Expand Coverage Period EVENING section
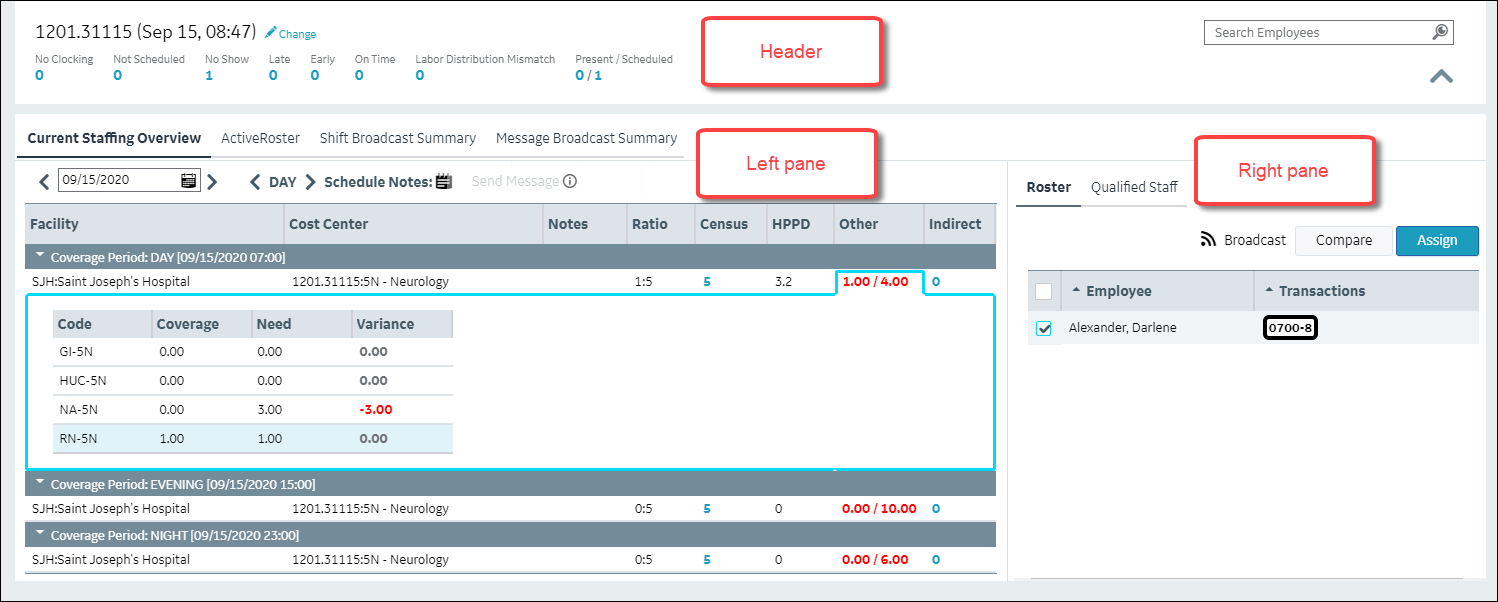The height and width of the screenshot is (602, 1498). (x=39, y=483)
